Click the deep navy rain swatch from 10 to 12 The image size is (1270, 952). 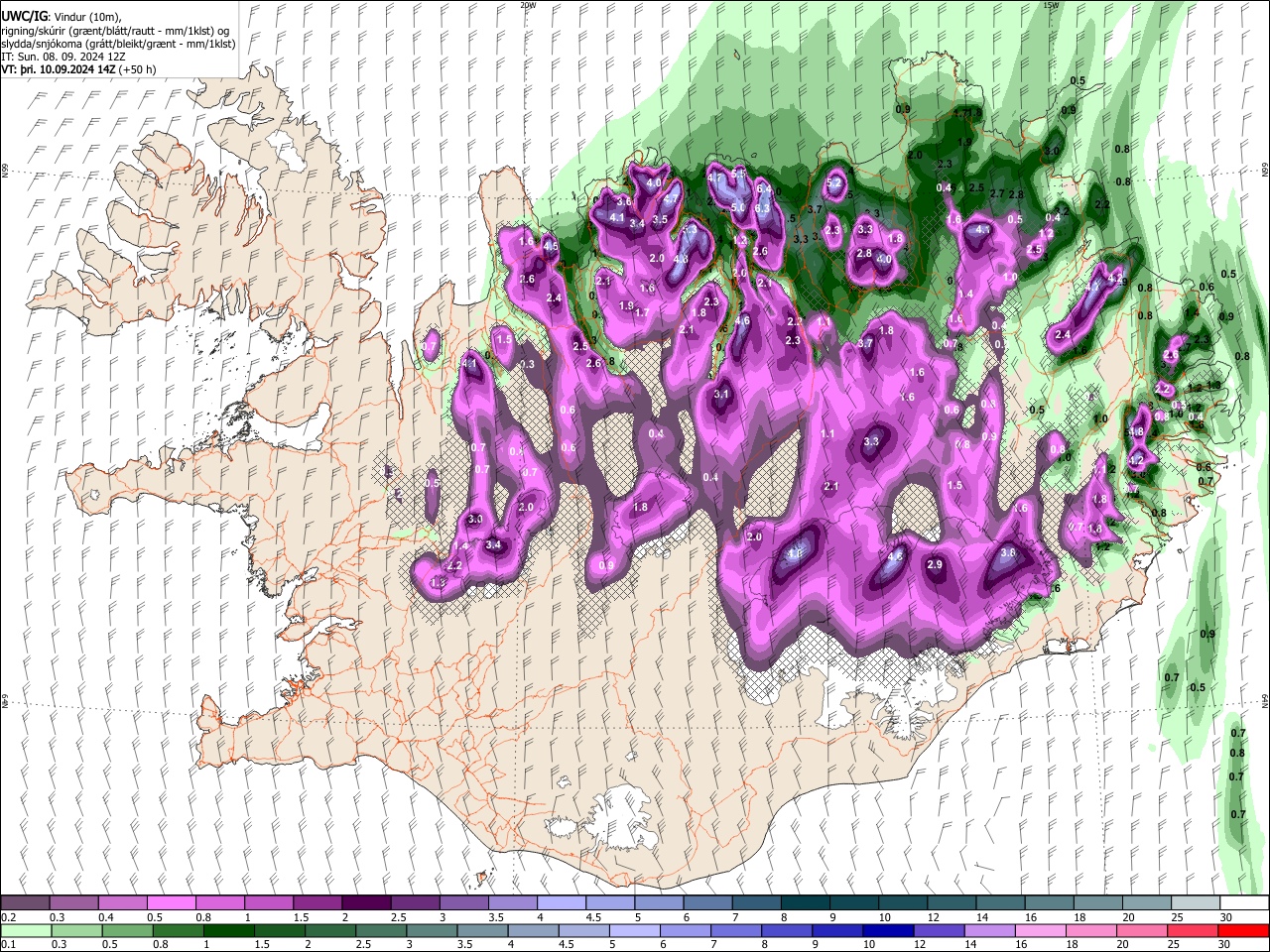point(887,930)
